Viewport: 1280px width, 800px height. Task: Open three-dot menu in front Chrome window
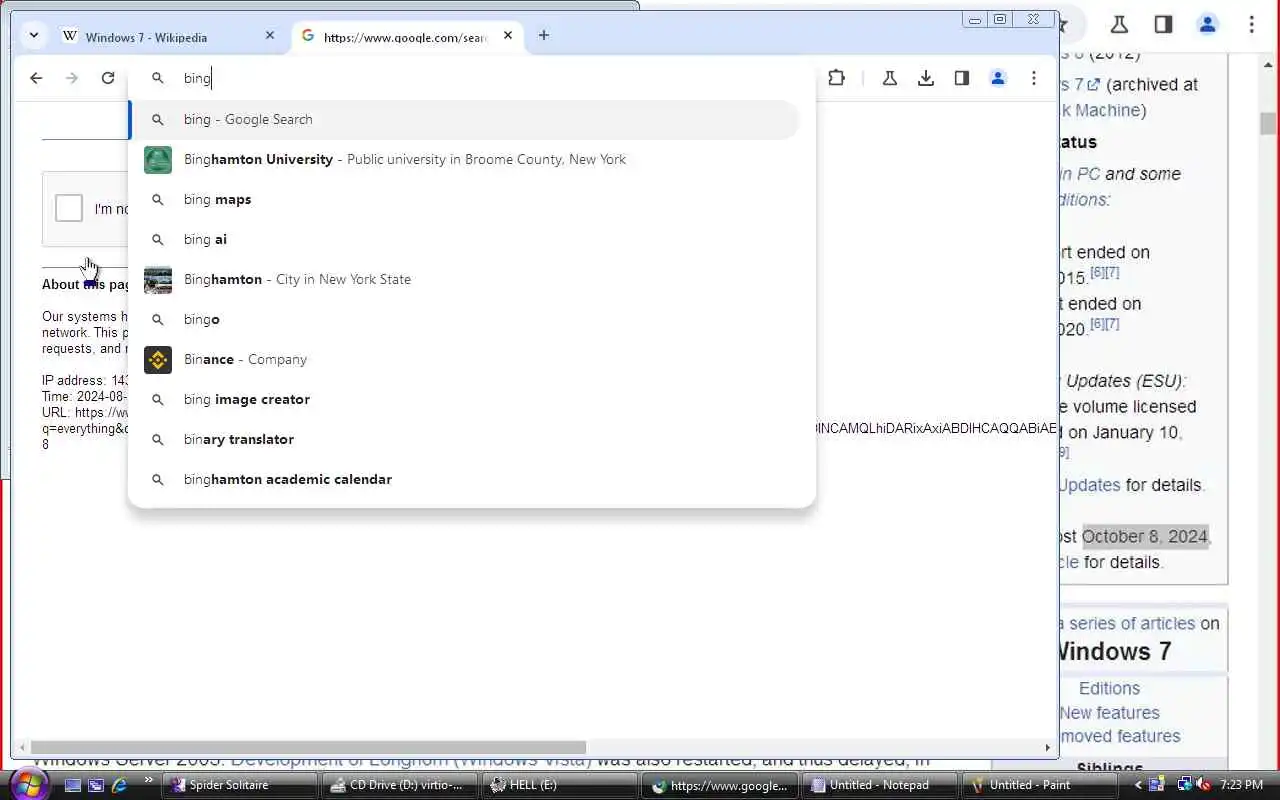coord(1034,78)
